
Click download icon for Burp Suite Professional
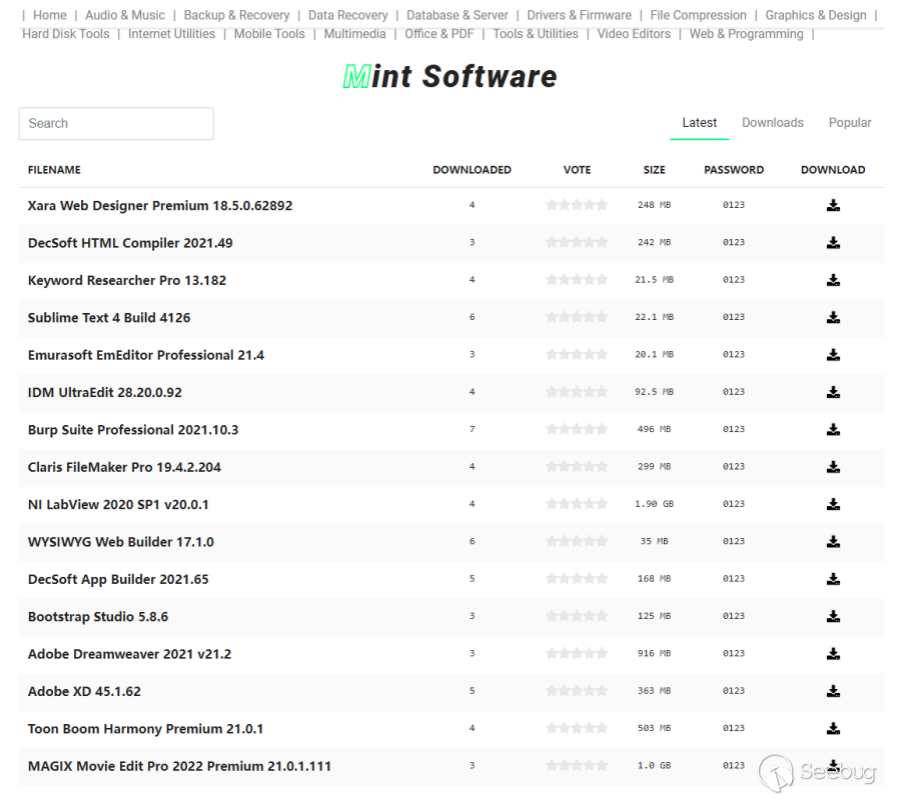point(833,430)
